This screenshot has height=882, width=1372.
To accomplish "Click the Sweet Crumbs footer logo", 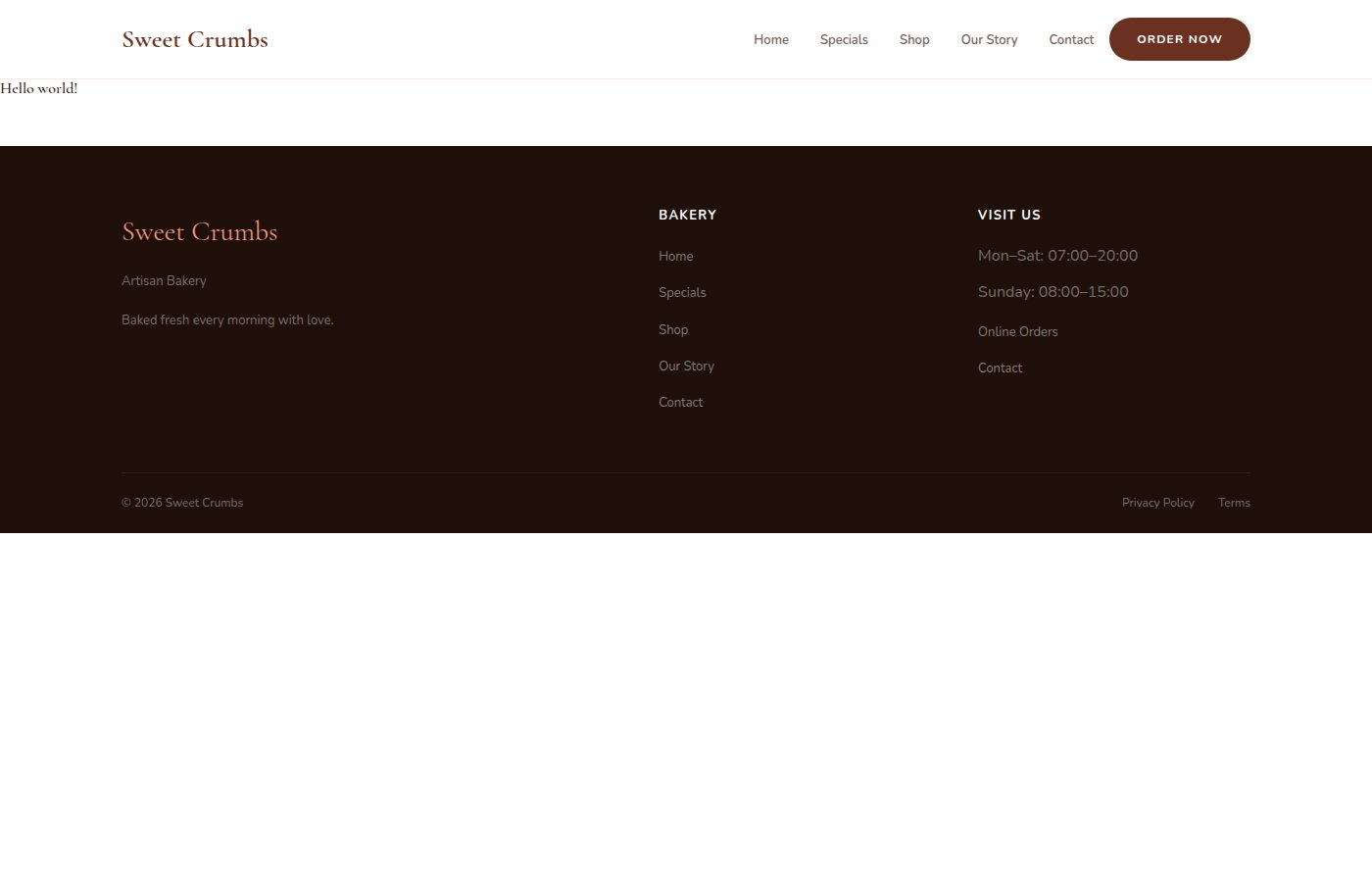I will tap(200, 231).
